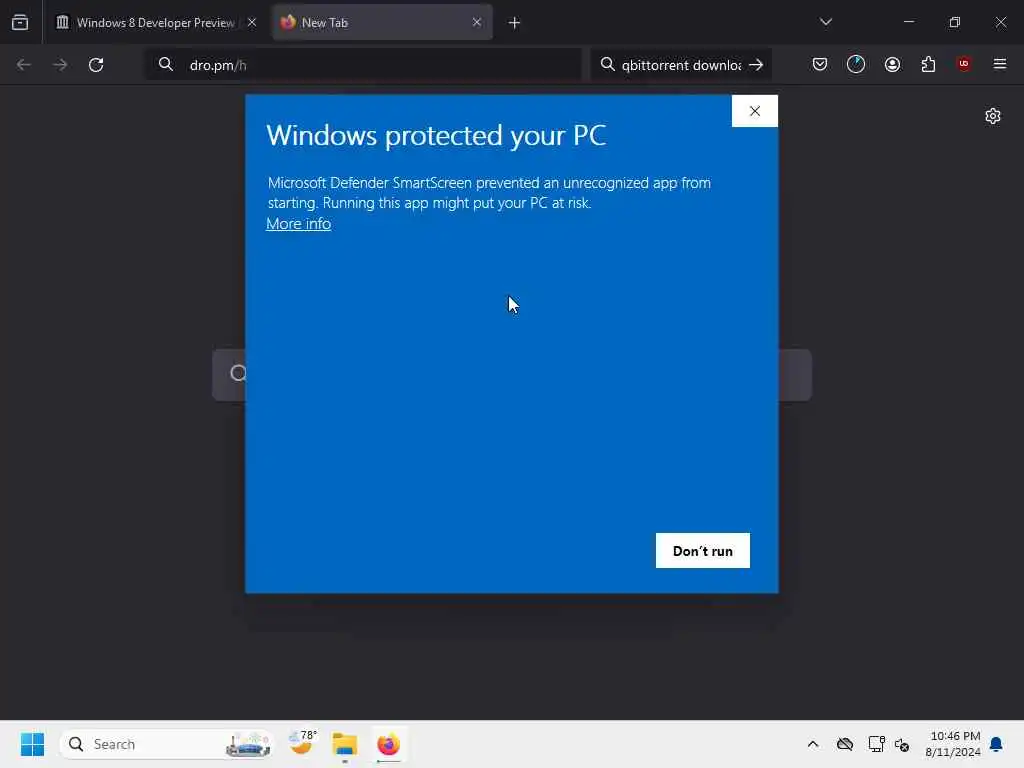The image size is (1024, 768).
Task: Save page to Pocket icon
Action: click(x=820, y=64)
